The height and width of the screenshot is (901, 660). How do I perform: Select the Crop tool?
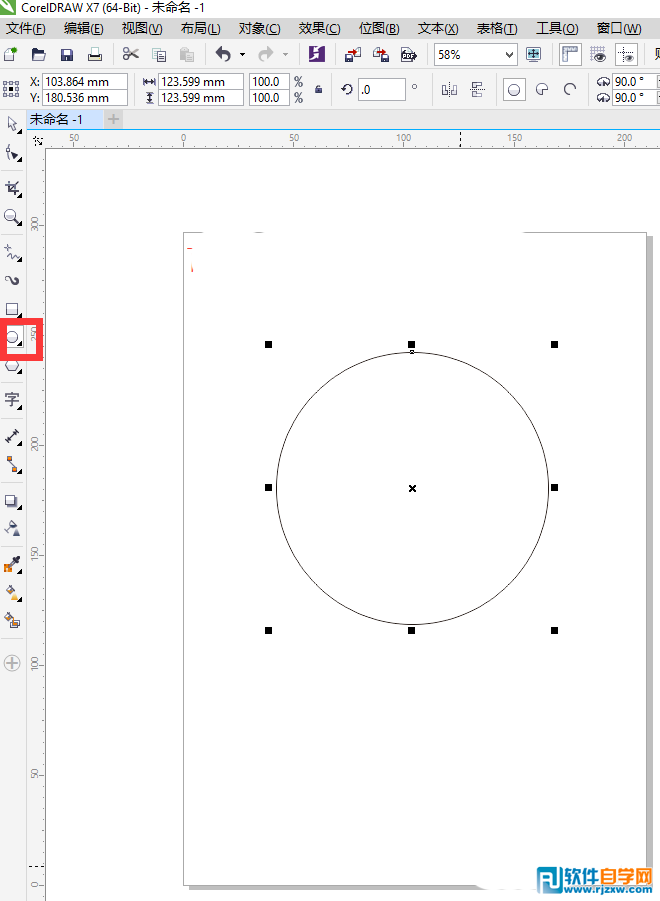12,188
